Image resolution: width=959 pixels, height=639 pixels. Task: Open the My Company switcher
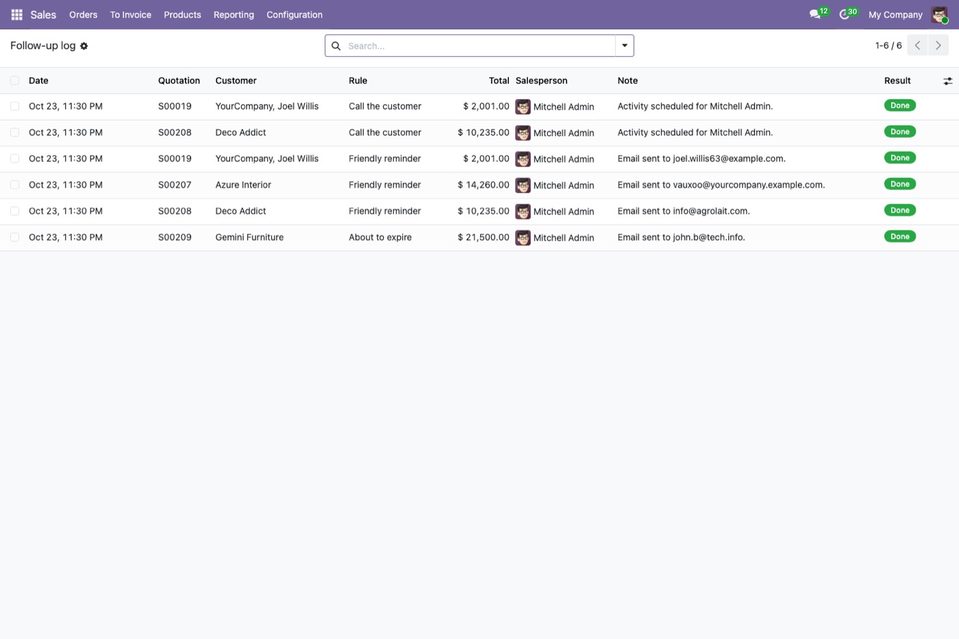pyautogui.click(x=895, y=15)
